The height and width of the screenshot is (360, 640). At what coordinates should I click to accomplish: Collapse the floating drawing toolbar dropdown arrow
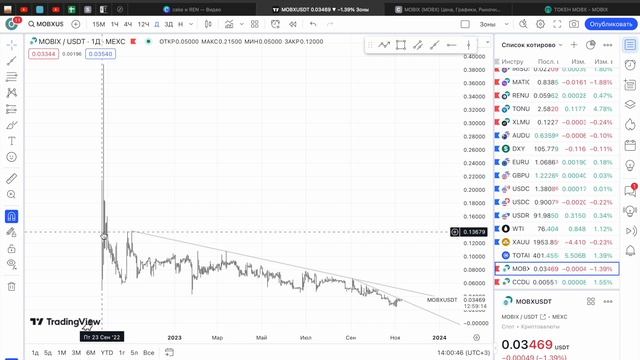click(487, 42)
